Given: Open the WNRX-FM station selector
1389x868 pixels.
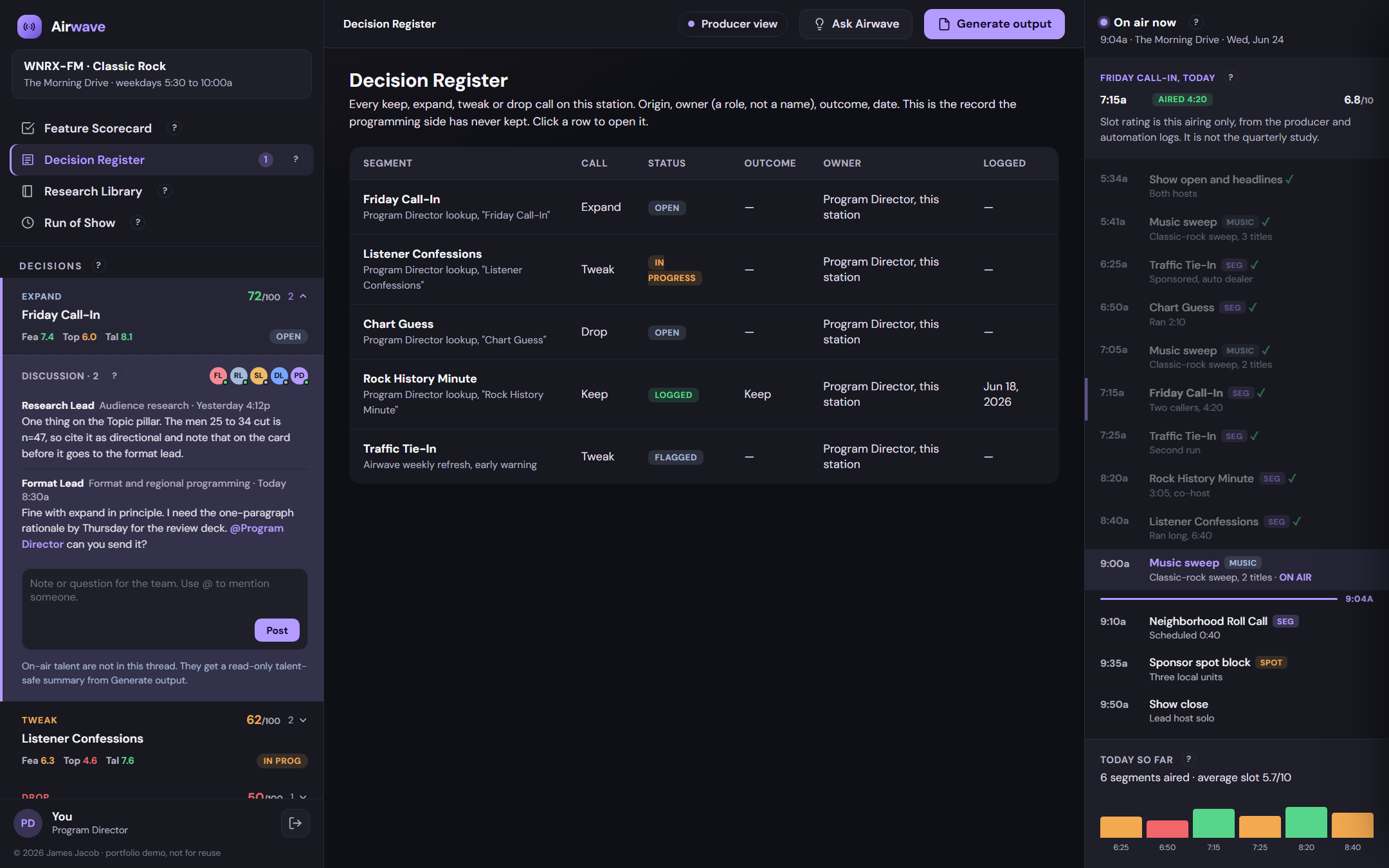Looking at the screenshot, I should point(161,74).
